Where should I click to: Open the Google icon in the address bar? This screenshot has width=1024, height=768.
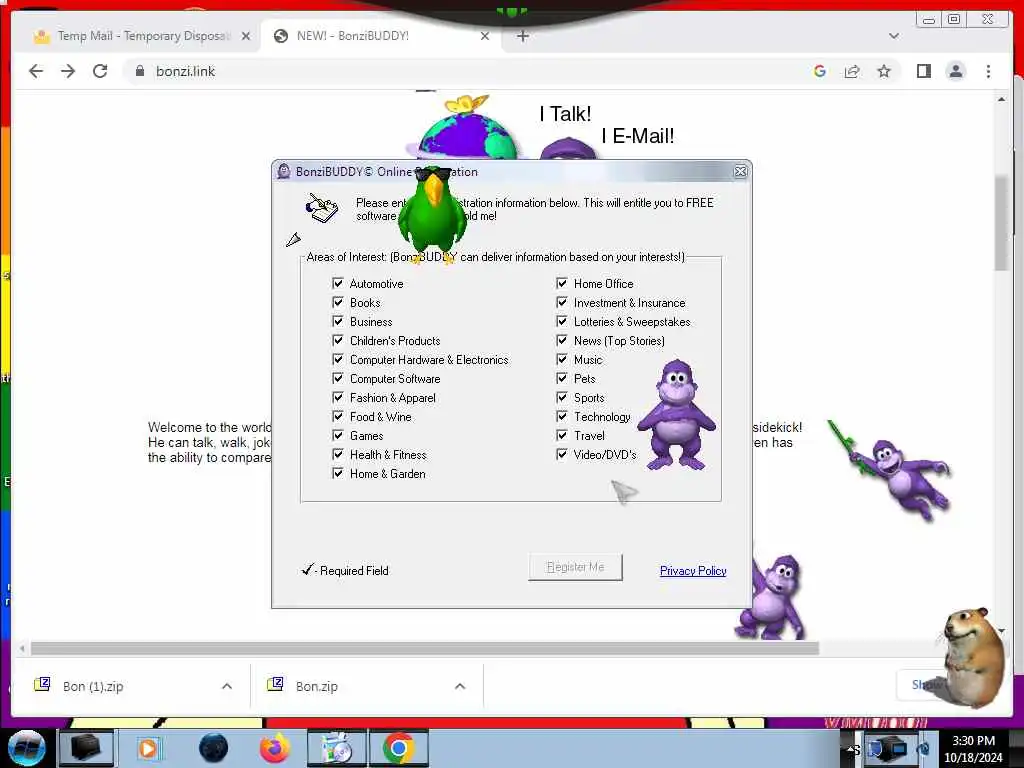[x=820, y=71]
